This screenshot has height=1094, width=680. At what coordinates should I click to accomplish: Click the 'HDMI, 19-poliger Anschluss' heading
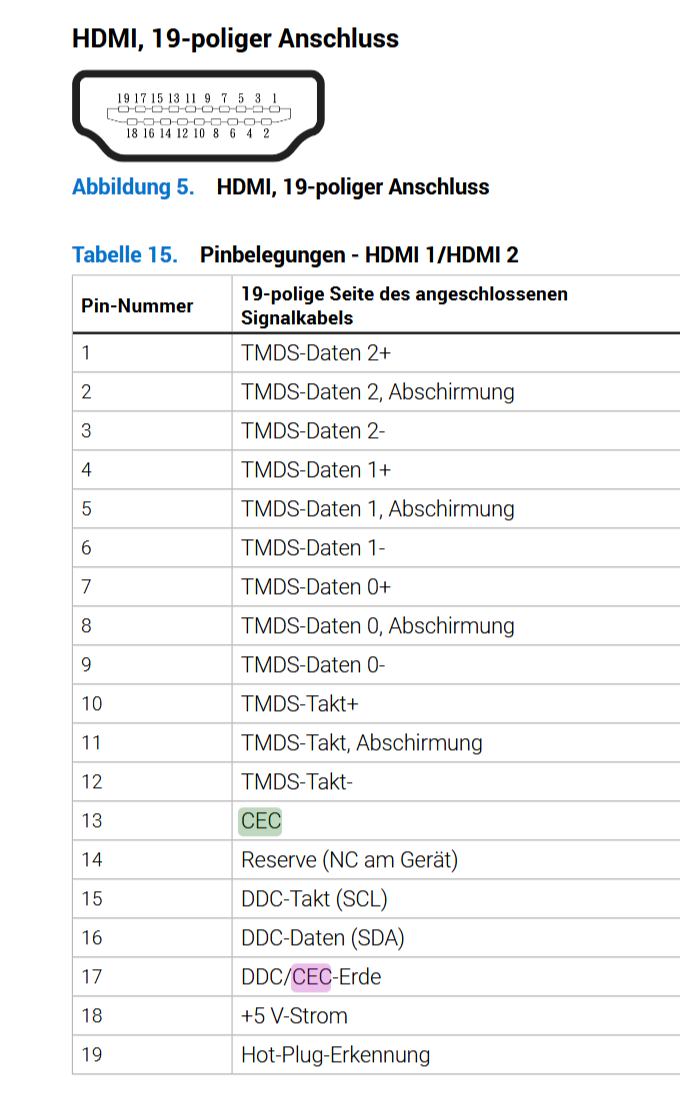click(x=236, y=38)
